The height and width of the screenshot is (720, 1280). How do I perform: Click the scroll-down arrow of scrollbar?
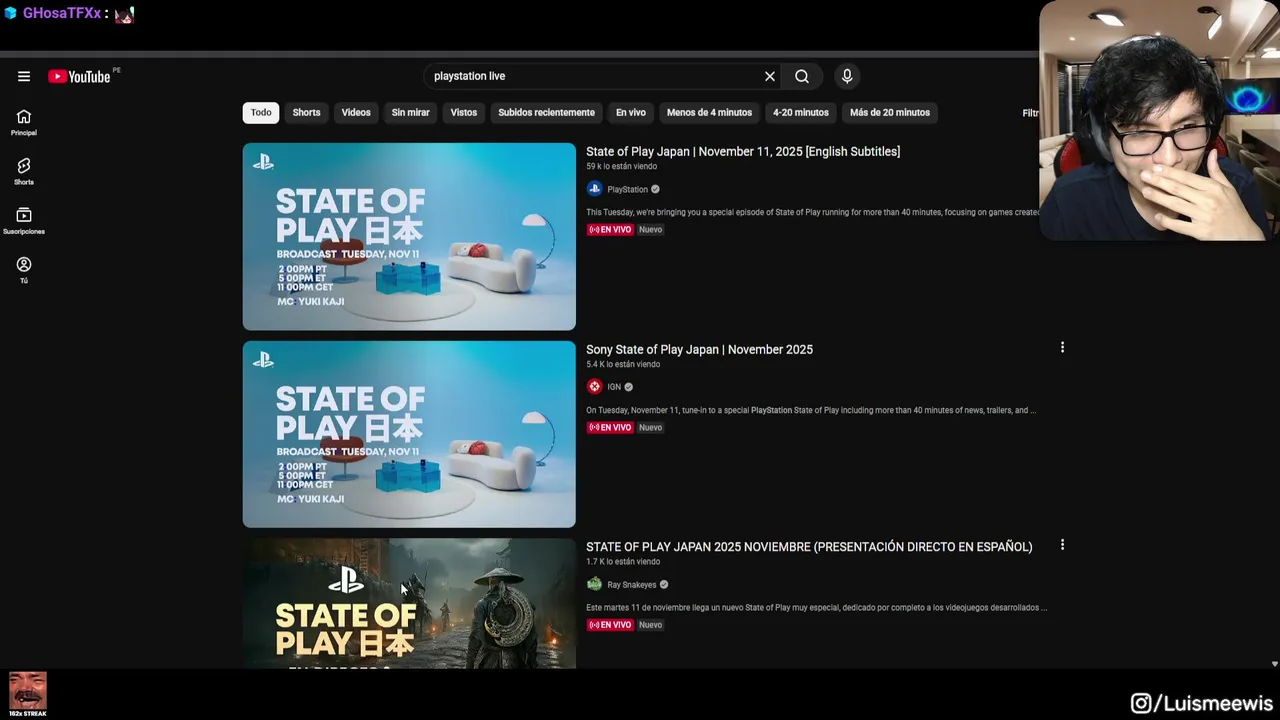pyautogui.click(x=1274, y=664)
